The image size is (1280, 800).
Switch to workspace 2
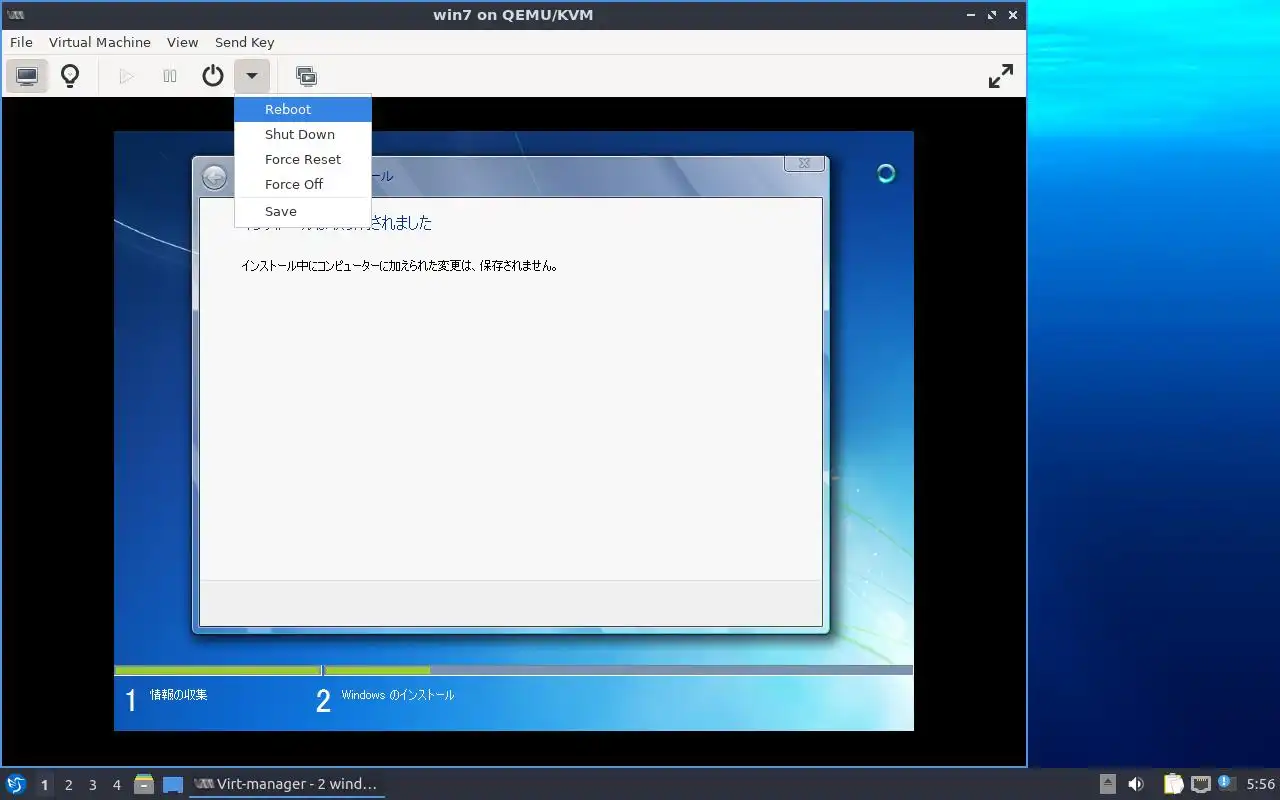69,785
